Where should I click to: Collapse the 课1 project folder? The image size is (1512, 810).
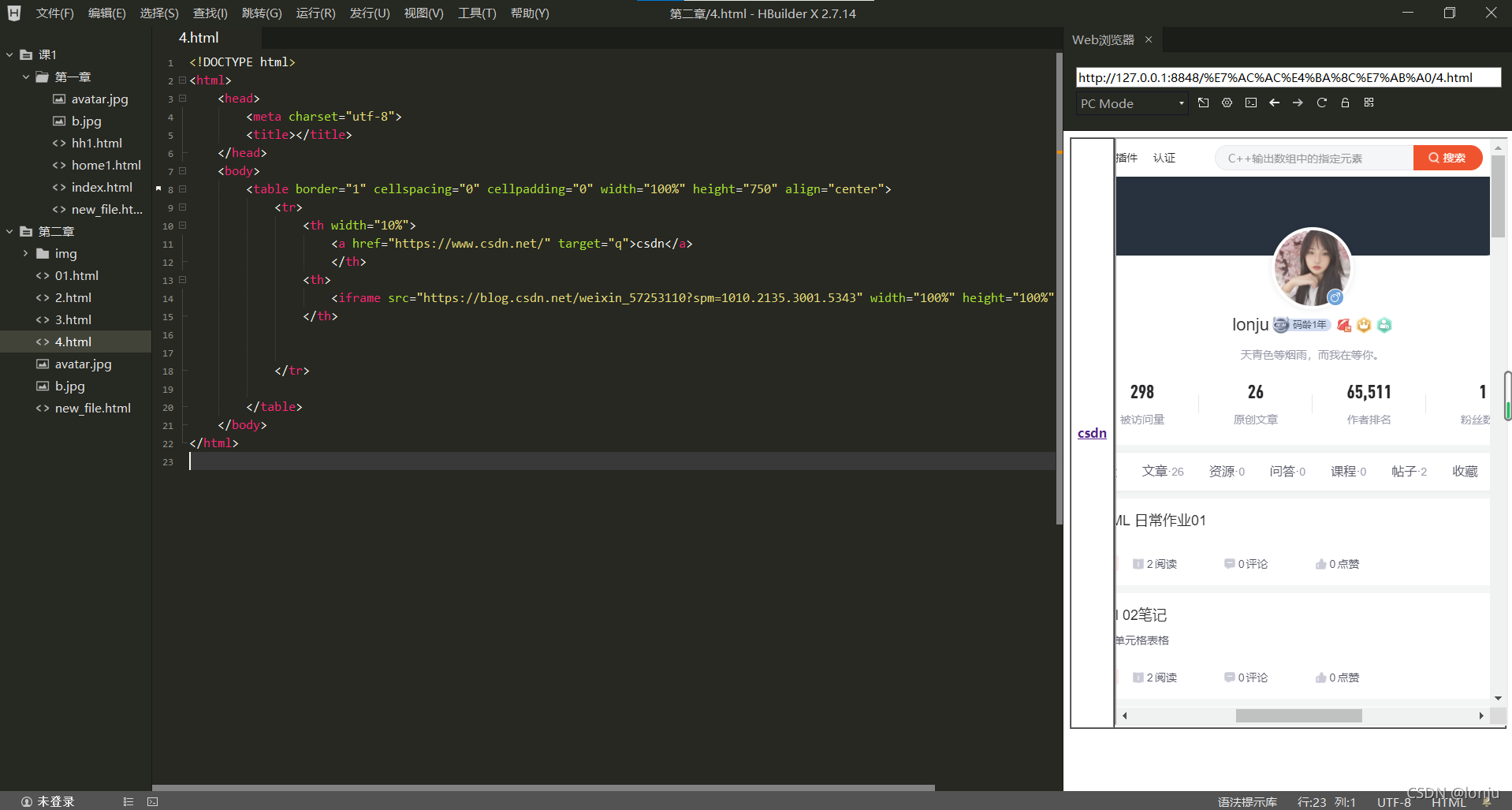[9, 54]
